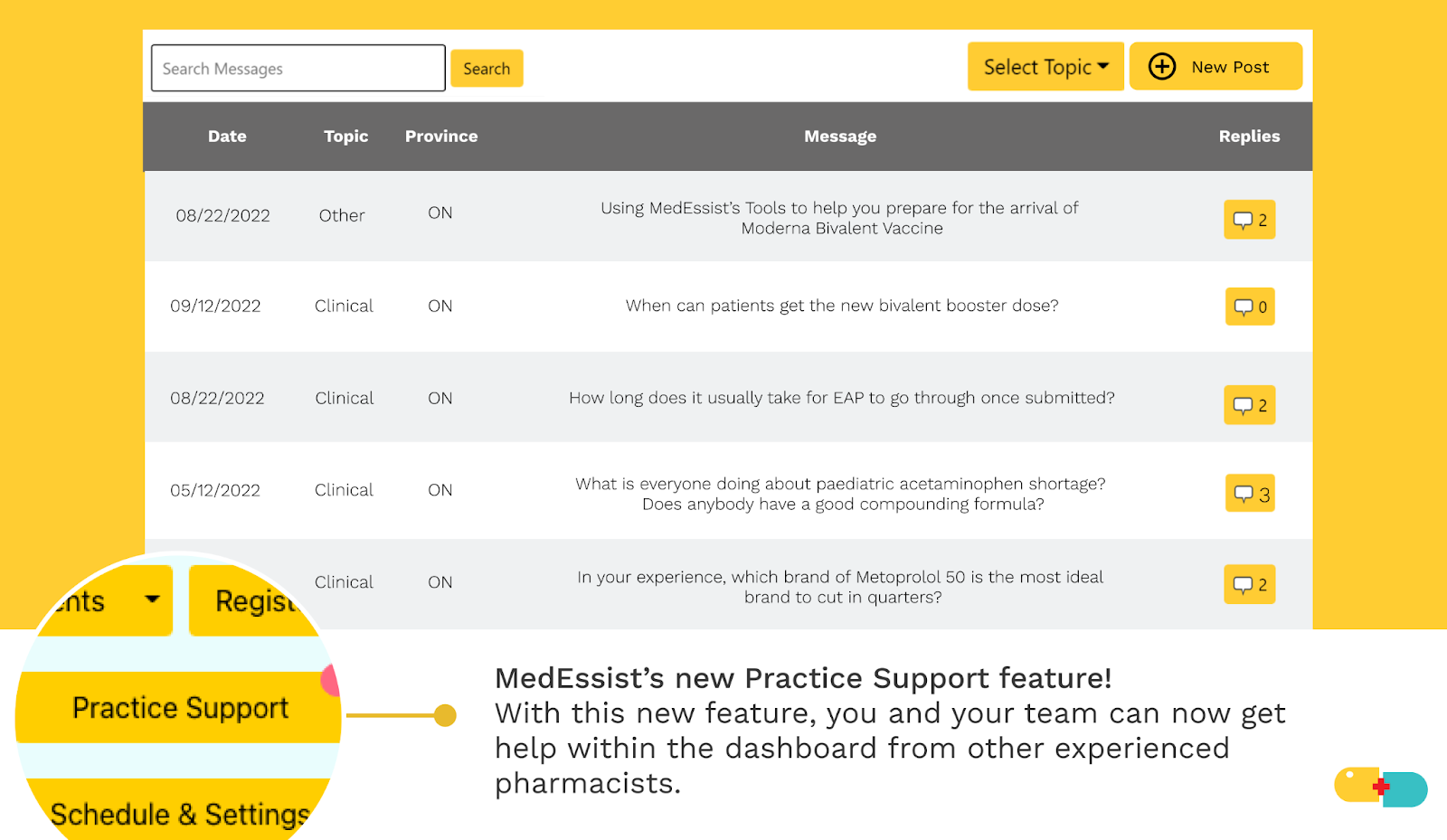Open replies for the Moderna Bivalent Vaccine post
The width and height of the screenshot is (1447, 840).
(1250, 220)
